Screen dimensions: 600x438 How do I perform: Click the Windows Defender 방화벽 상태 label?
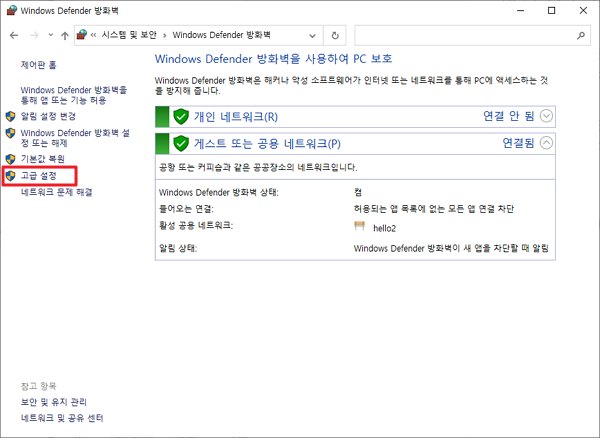point(218,192)
